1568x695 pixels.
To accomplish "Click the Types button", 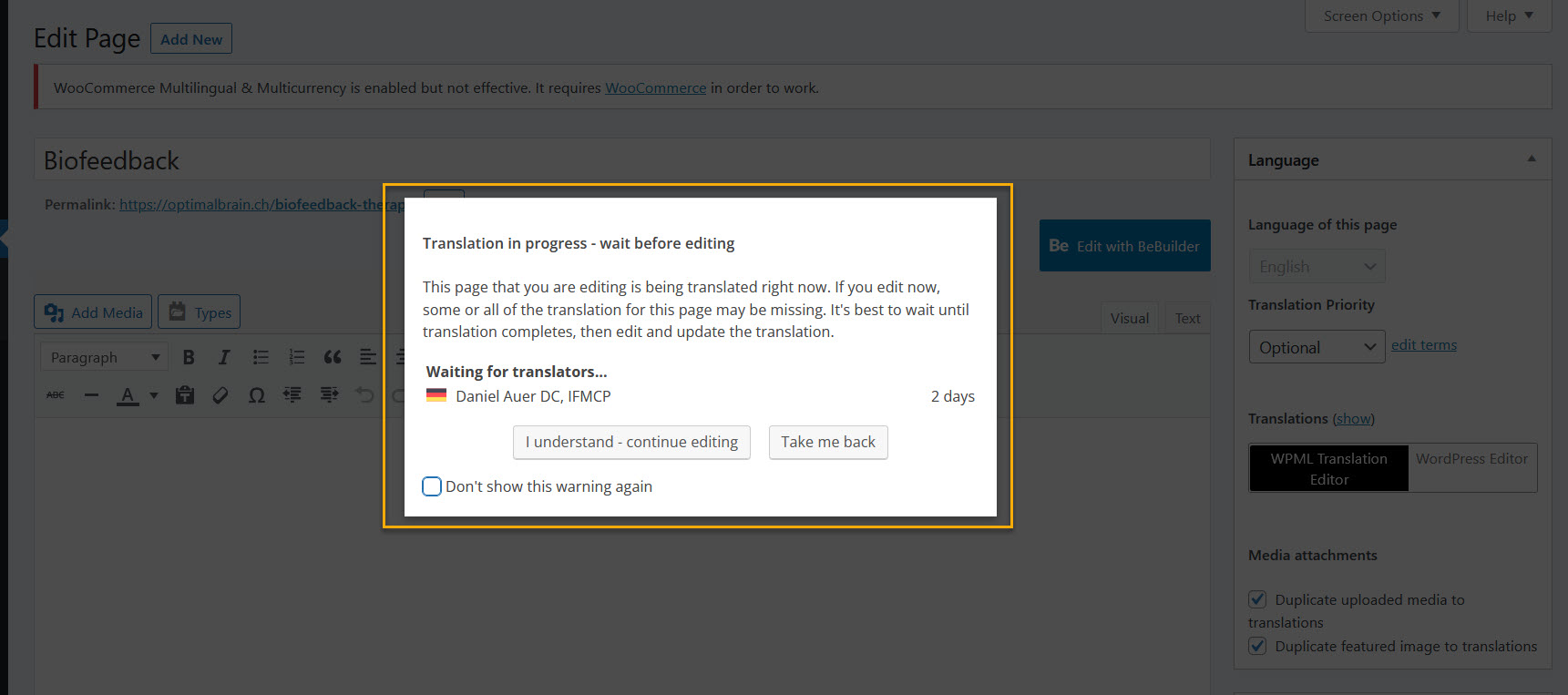I will point(200,312).
